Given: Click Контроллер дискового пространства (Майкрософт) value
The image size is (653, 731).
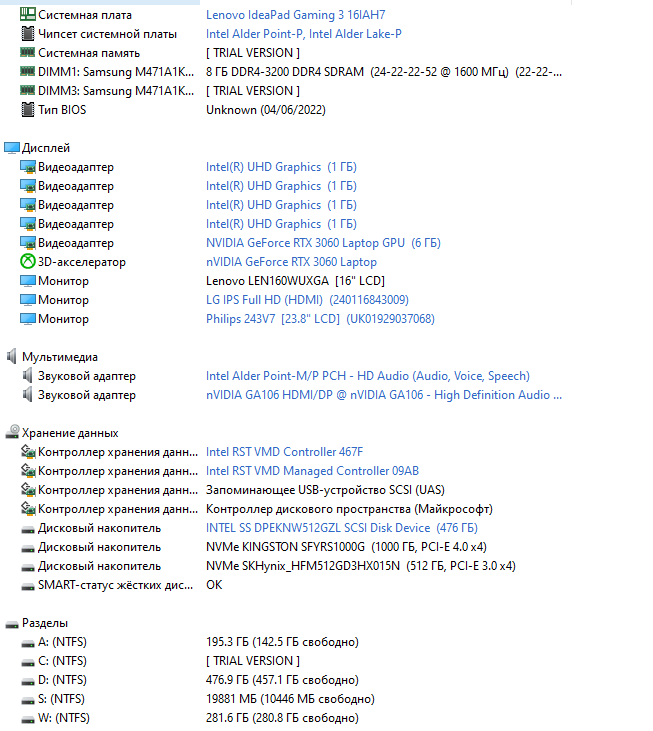Looking at the screenshot, I should click(x=349, y=509).
